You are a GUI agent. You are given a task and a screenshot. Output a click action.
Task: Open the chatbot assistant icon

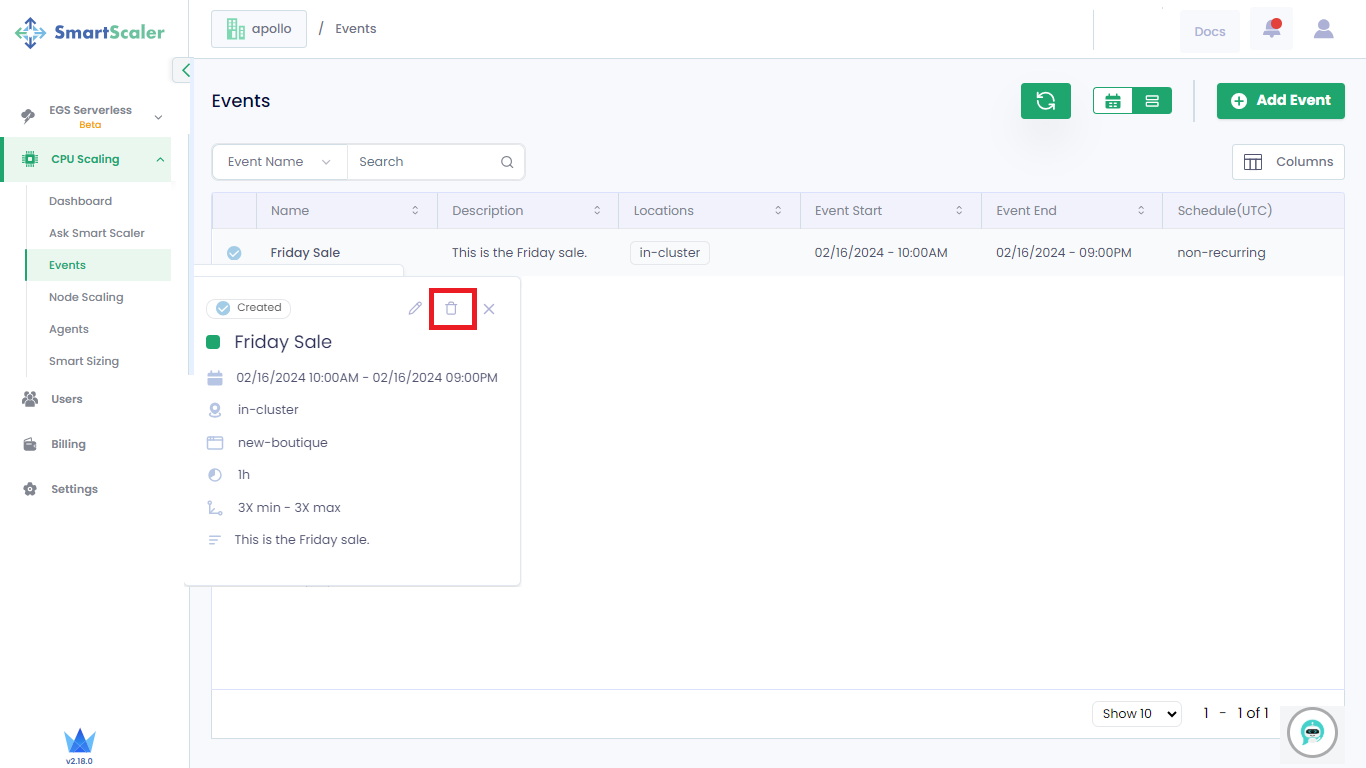(x=1312, y=732)
